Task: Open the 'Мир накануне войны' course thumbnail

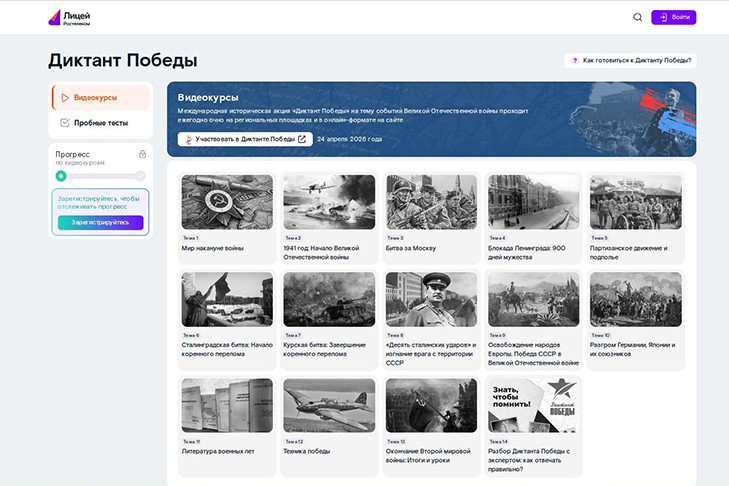Action: click(x=227, y=203)
